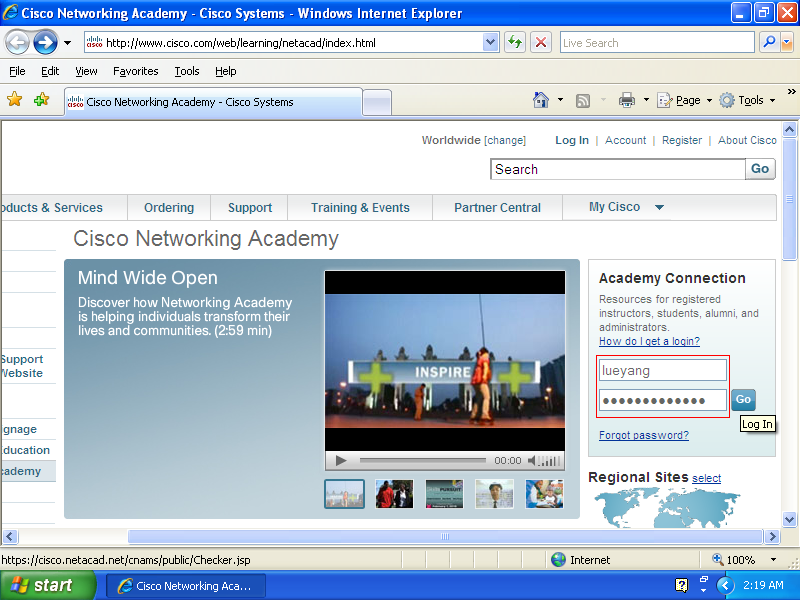
Task: Select the second video thumbnail
Action: (394, 494)
